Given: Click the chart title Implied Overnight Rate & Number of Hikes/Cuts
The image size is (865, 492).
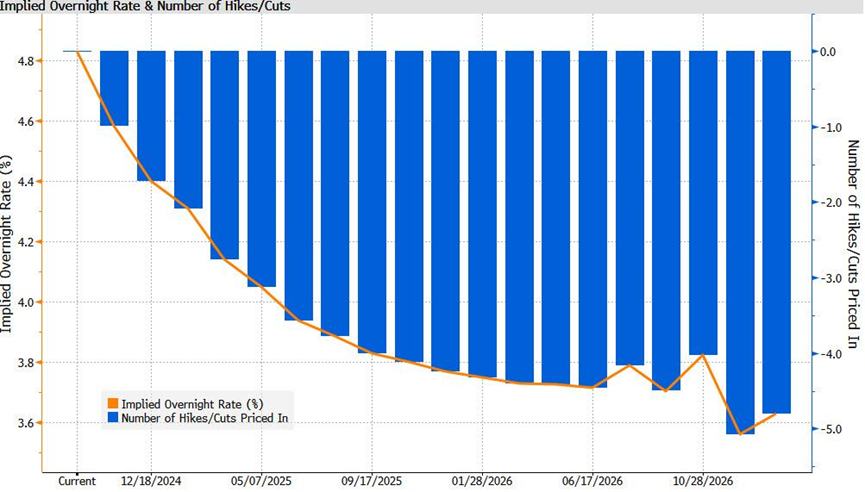Looking at the screenshot, I should click(x=145, y=7).
